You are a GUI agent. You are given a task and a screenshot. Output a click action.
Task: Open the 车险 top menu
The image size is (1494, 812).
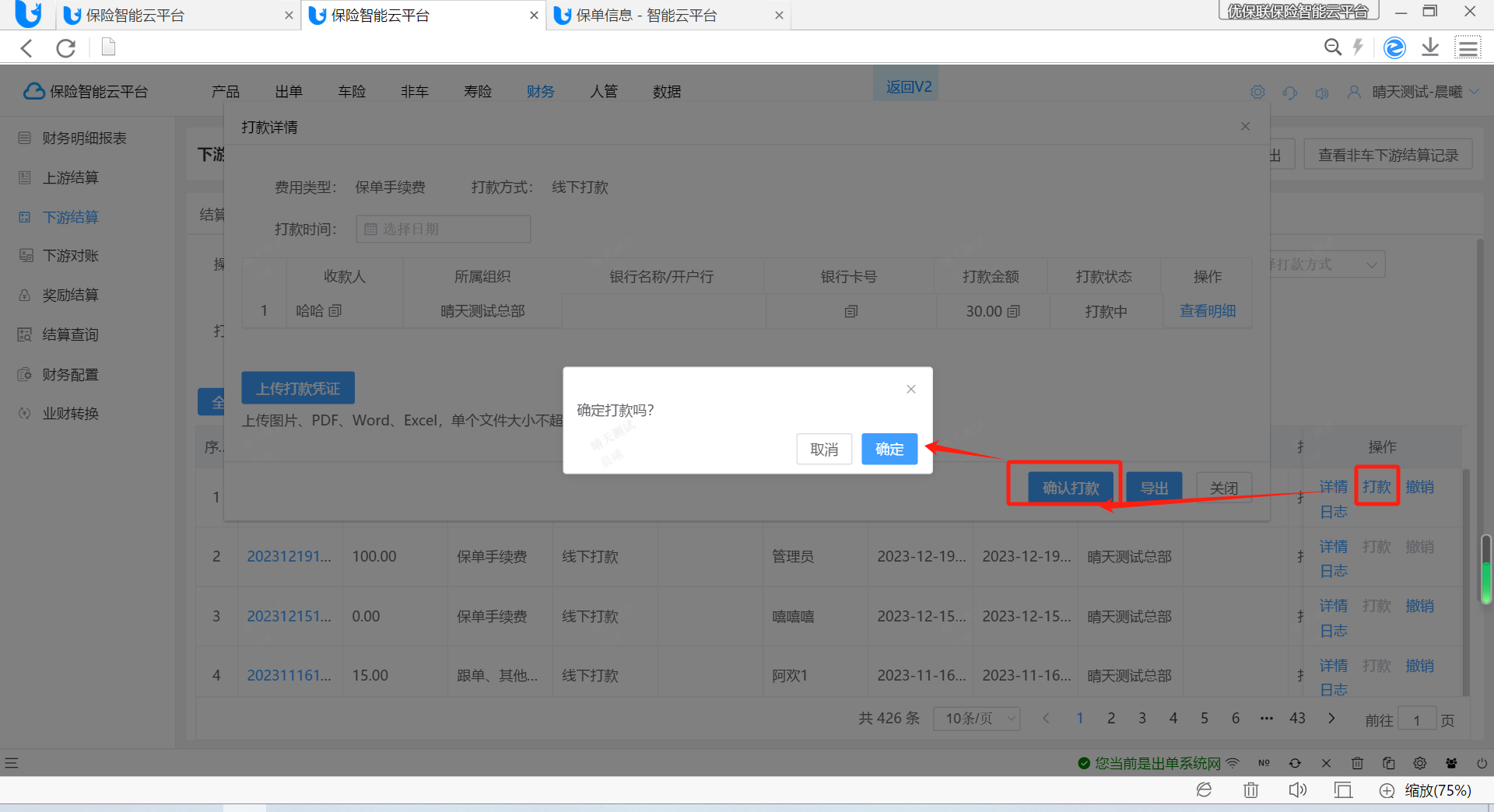click(x=352, y=92)
